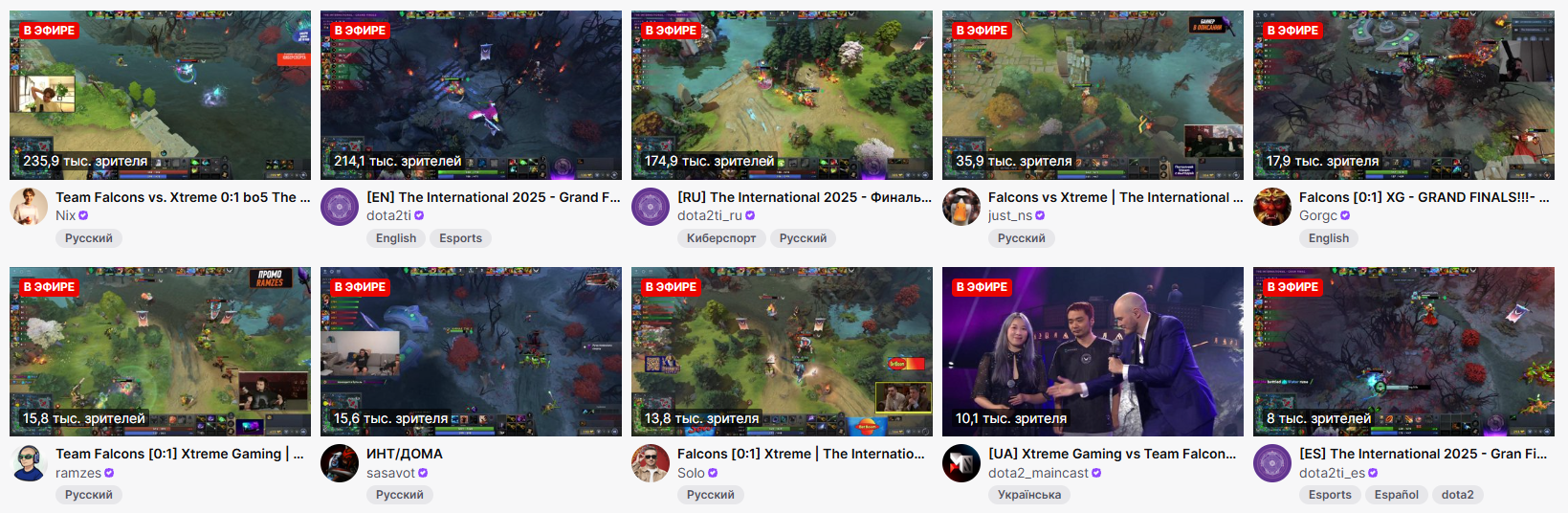
Task: Click dota2ti_ru channel avatar
Action: coord(651,207)
